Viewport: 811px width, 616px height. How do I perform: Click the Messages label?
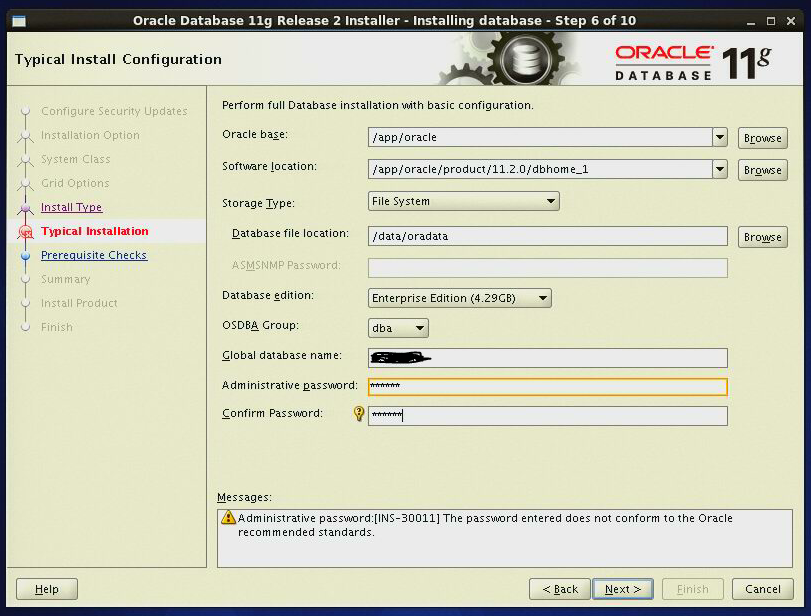(244, 498)
